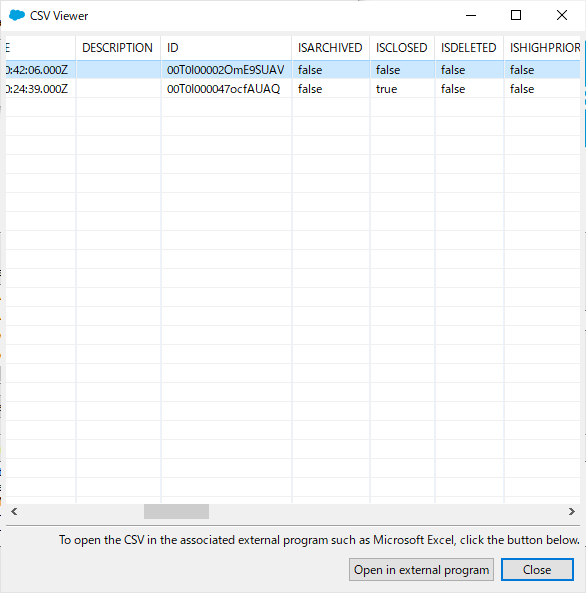Select ID cell 00T0I00002OmE9SUAV
The image size is (586, 593).
coord(226,70)
